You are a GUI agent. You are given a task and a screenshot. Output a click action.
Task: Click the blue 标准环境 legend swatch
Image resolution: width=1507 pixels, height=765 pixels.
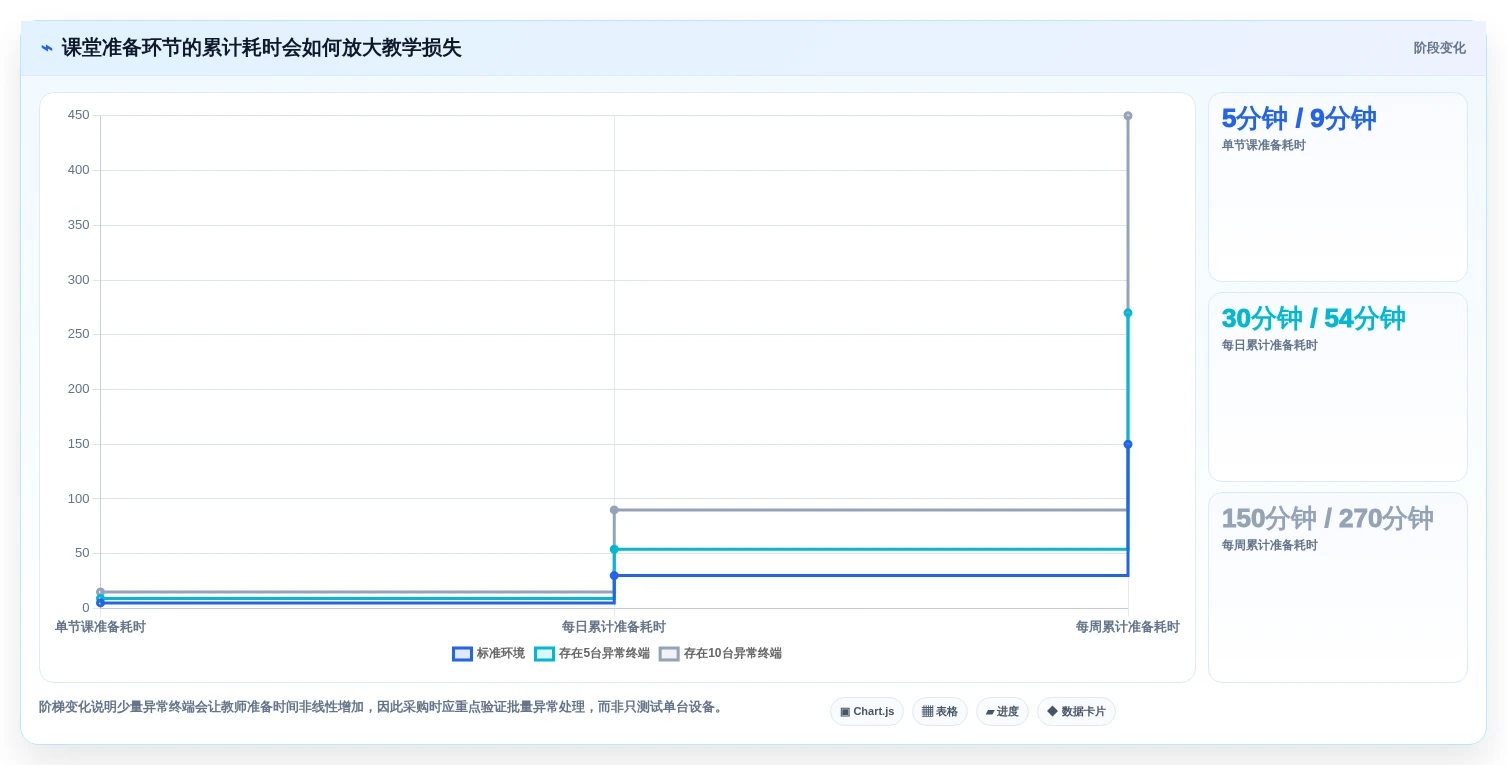[462, 654]
